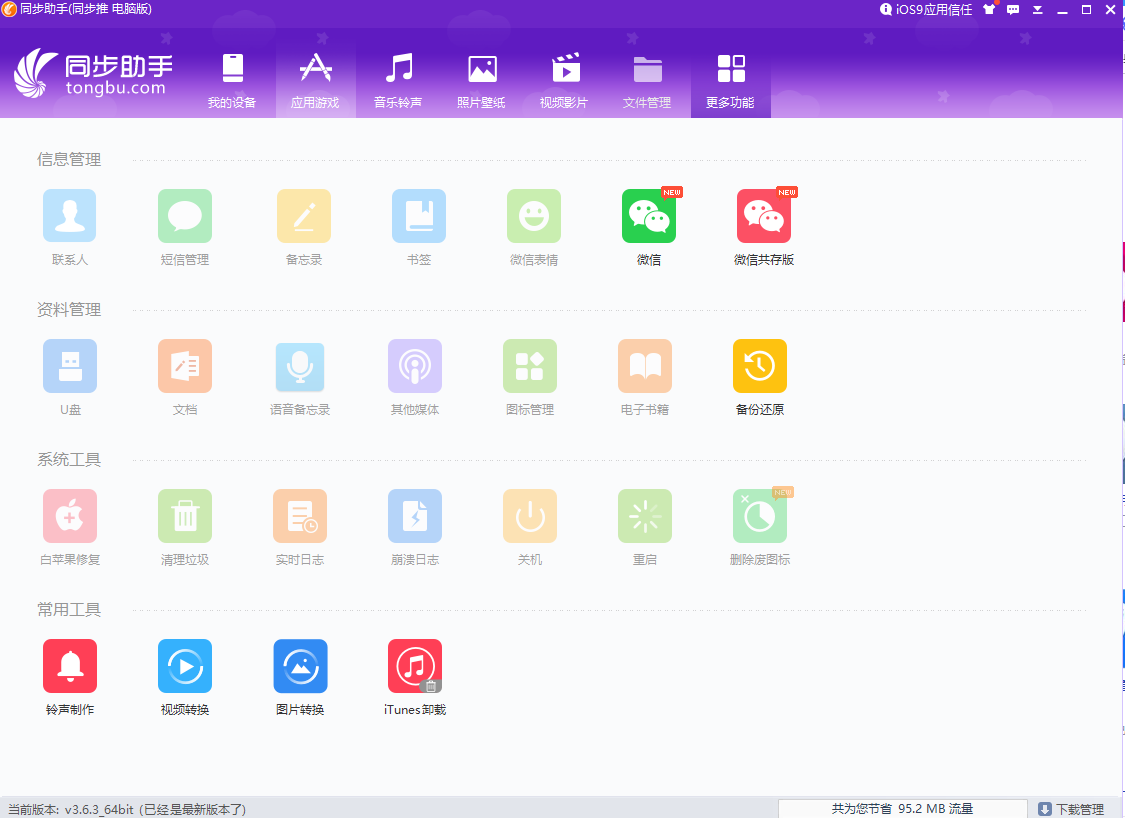Click the 短信管理 message icon

pos(185,217)
